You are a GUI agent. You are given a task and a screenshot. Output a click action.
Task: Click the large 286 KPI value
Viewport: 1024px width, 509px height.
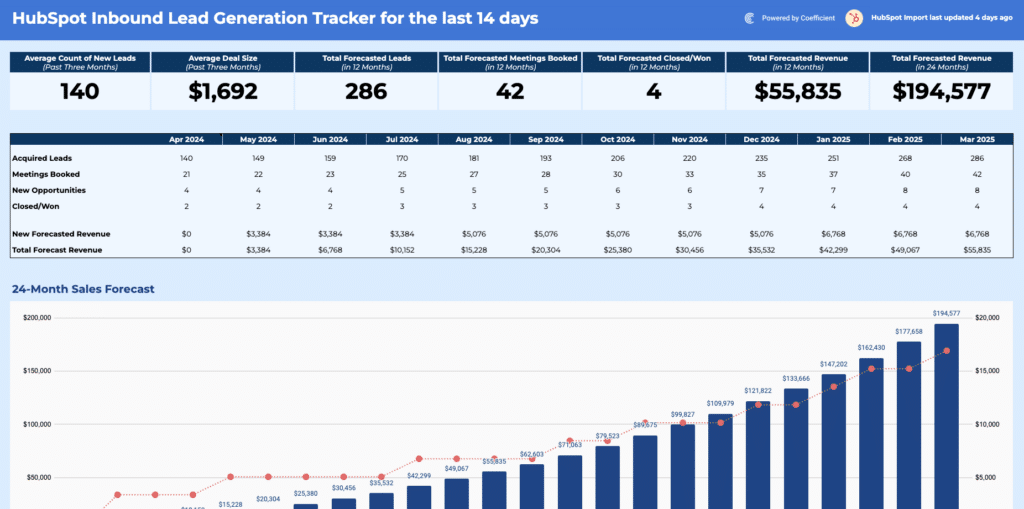click(366, 91)
